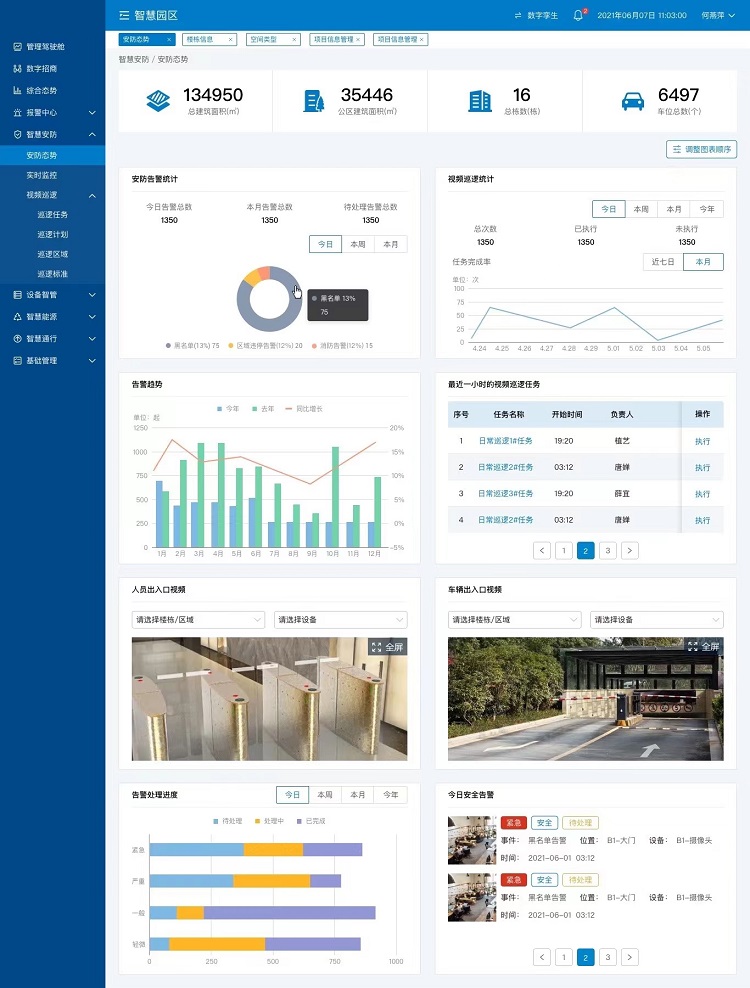This screenshot has height=988, width=750.
Task: Go to next page in 视频巡逻任务 table
Action: (x=630, y=551)
